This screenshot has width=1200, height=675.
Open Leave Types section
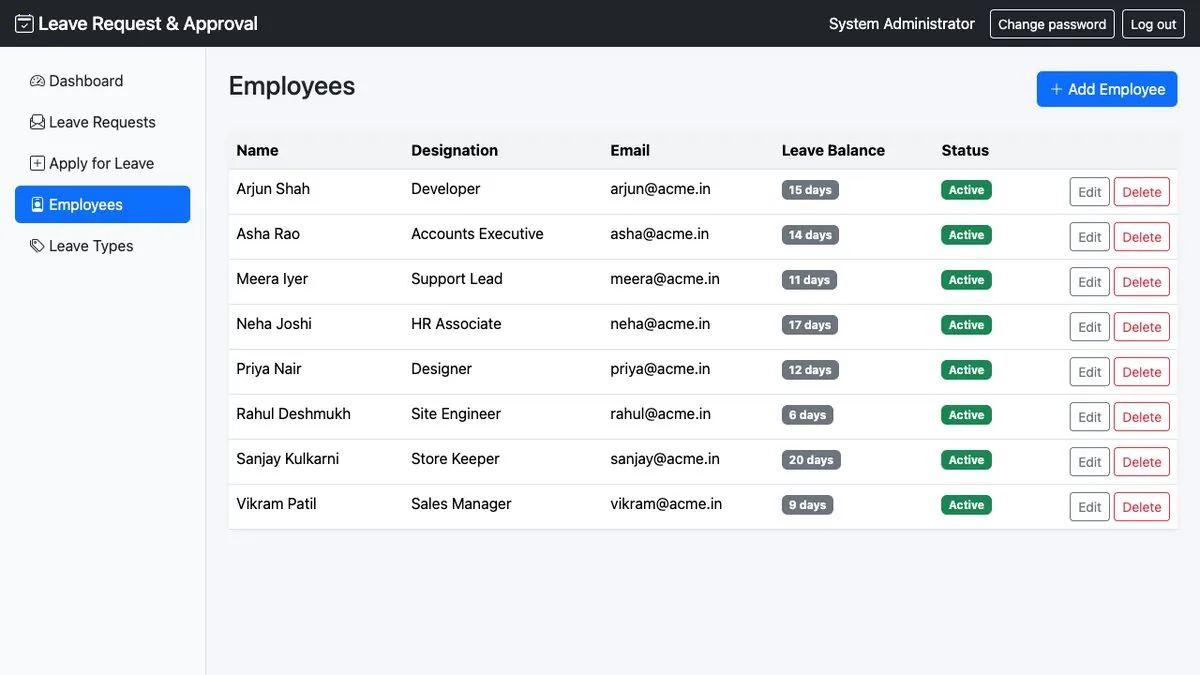(102, 245)
